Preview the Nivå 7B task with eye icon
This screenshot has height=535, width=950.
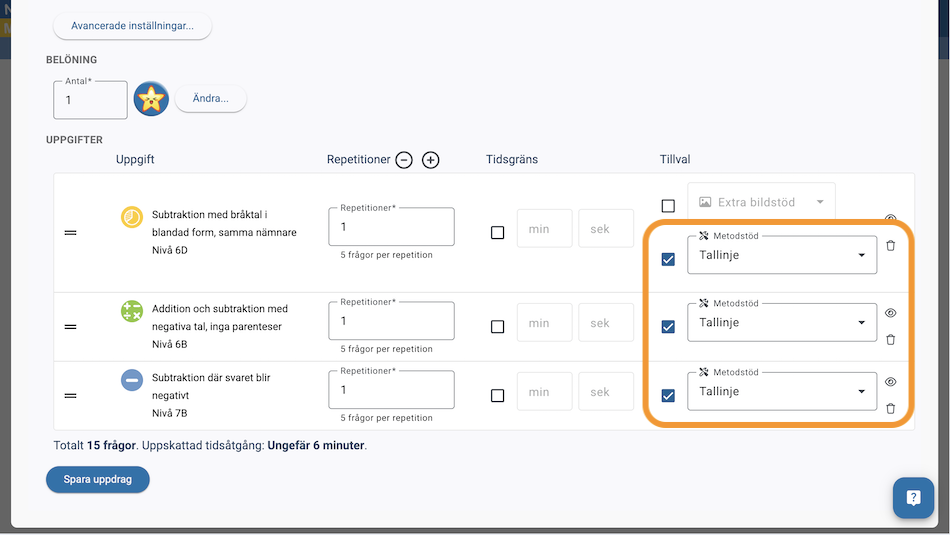coord(891,382)
